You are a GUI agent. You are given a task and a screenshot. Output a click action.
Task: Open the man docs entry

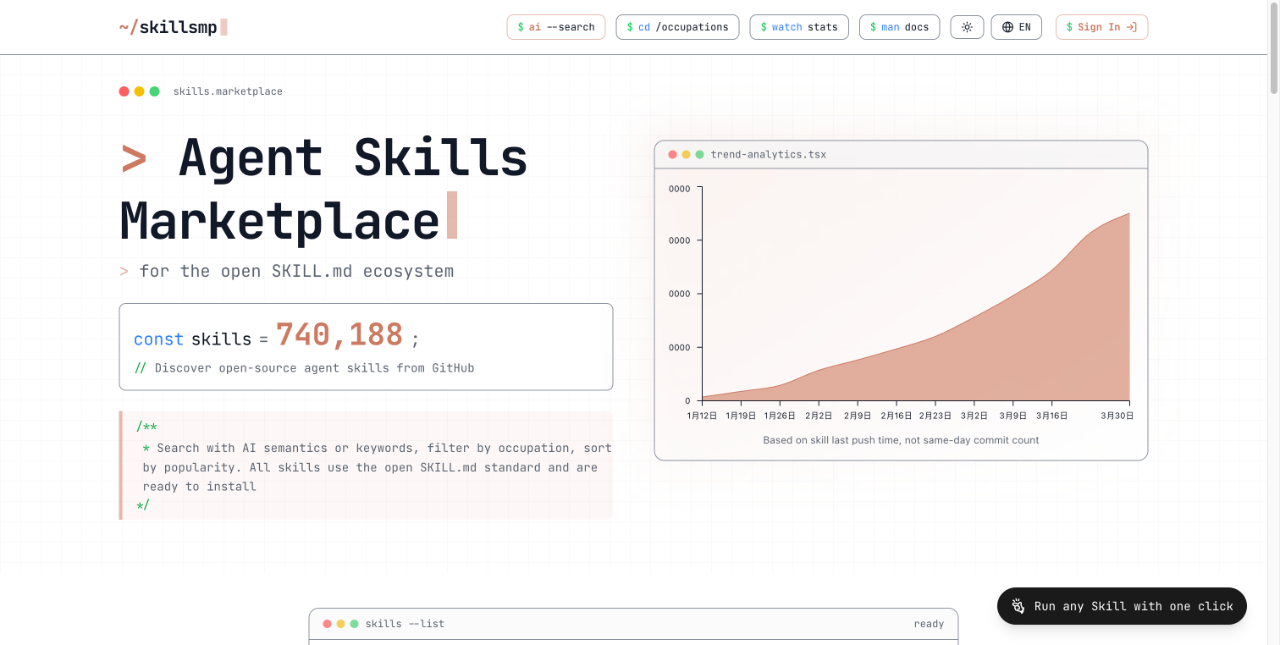click(x=899, y=27)
